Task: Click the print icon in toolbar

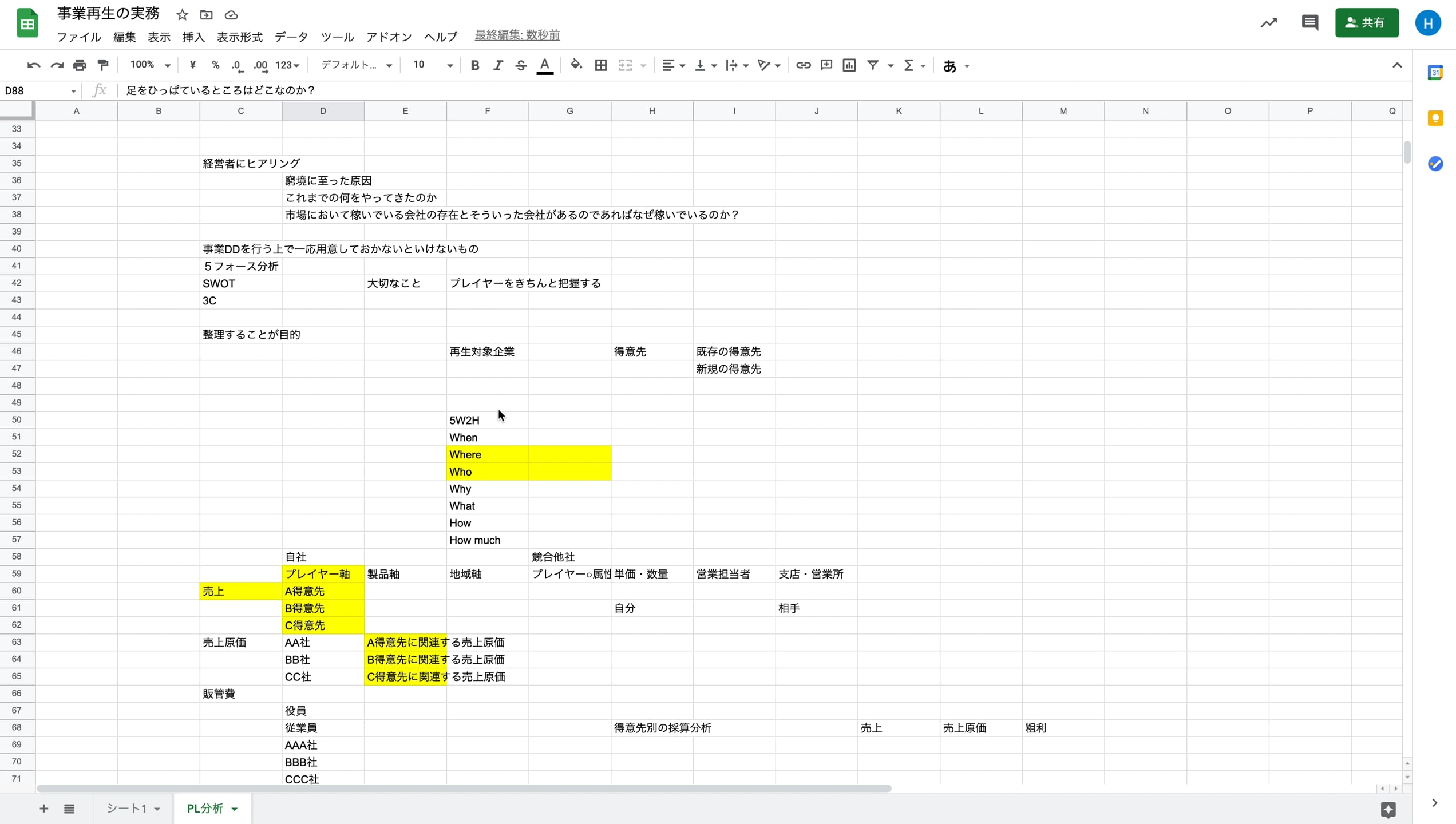Action: tap(80, 65)
